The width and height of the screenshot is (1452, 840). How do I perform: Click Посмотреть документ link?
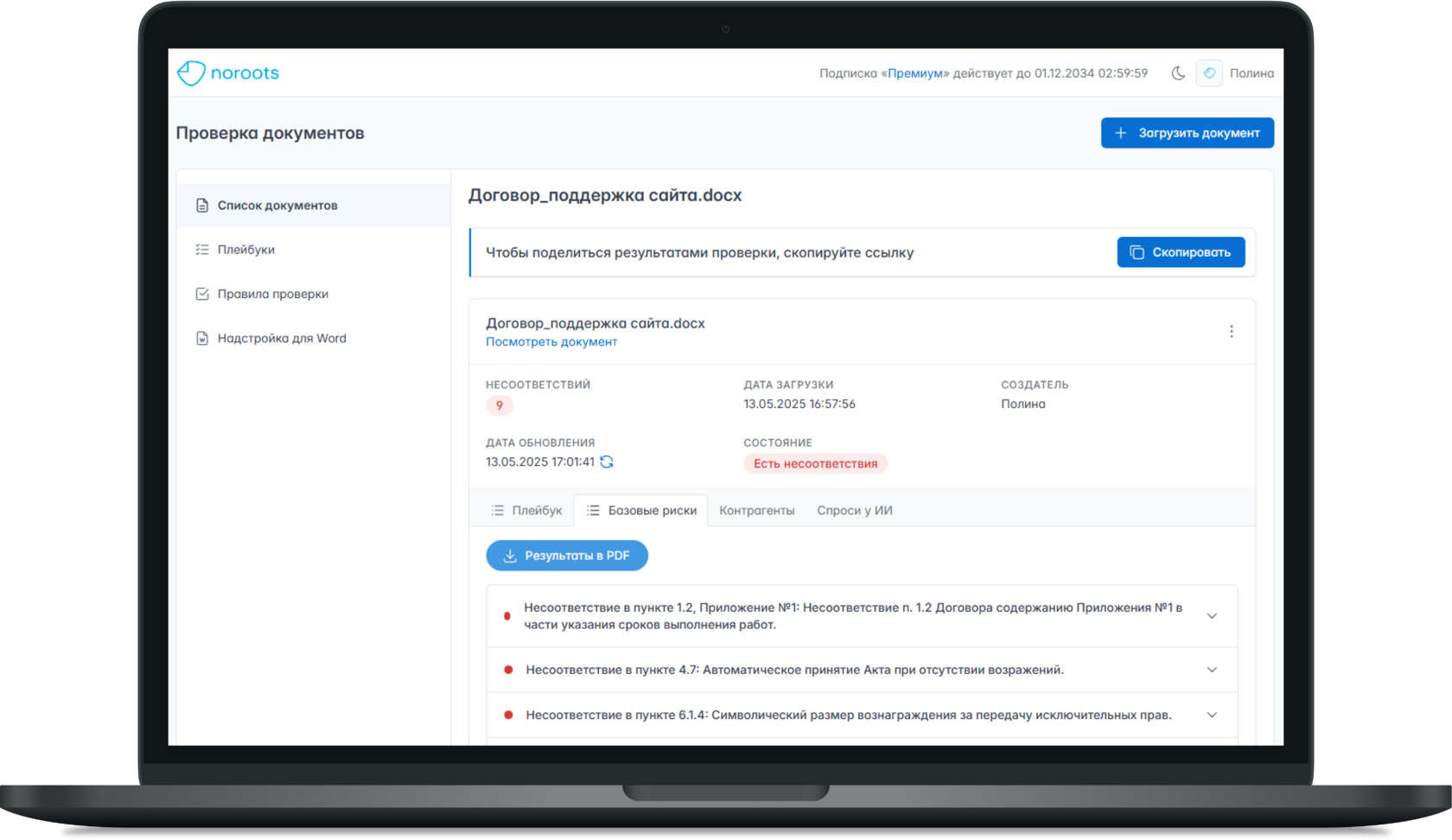point(551,342)
